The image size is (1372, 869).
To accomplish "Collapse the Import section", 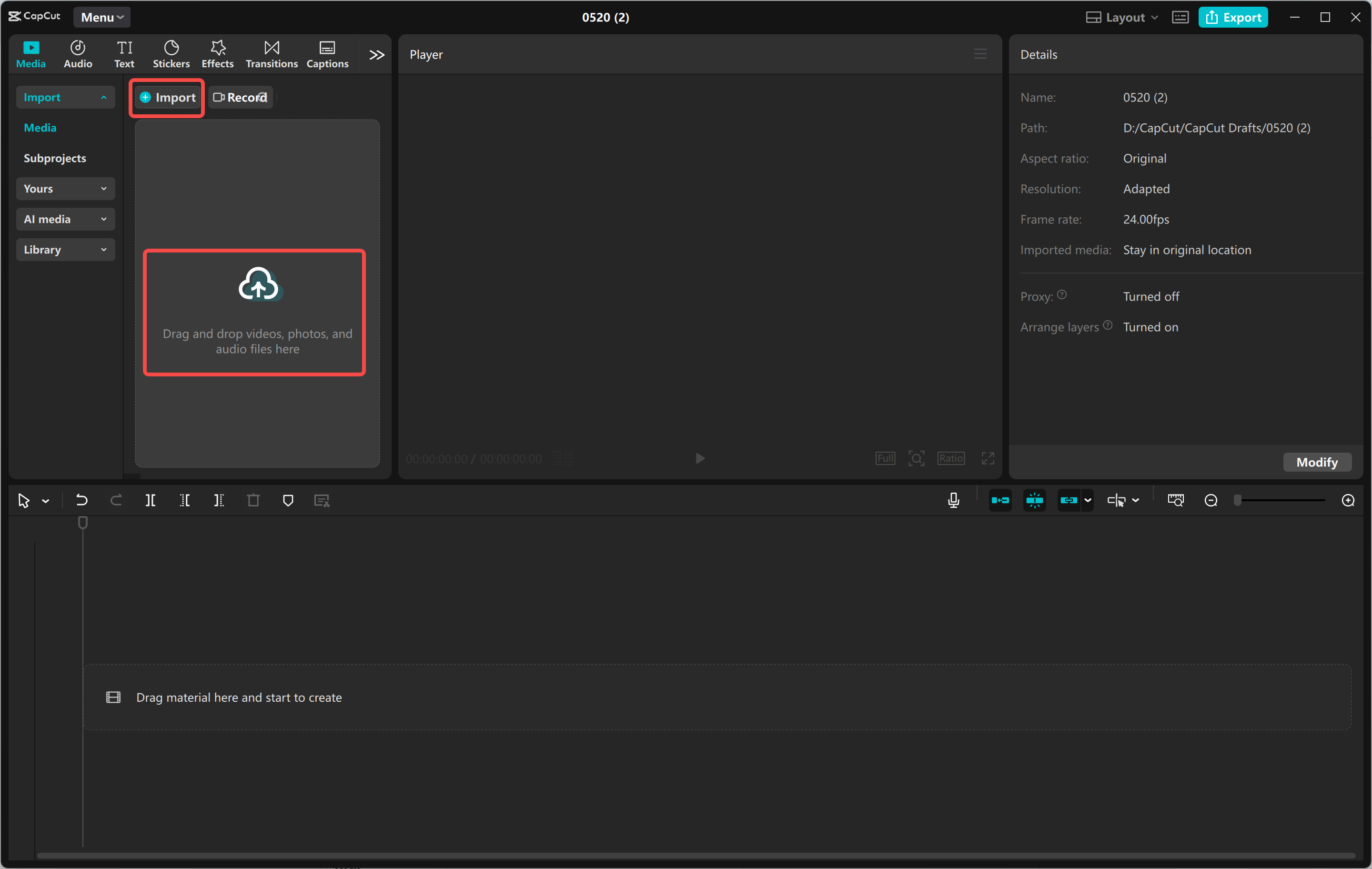I will coord(65,97).
